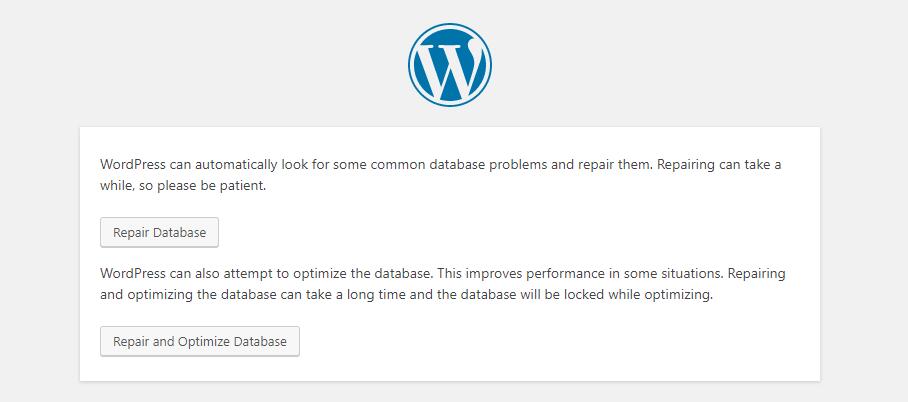Image resolution: width=908 pixels, height=402 pixels.
Task: Click the WordPress logo
Action: [449, 63]
